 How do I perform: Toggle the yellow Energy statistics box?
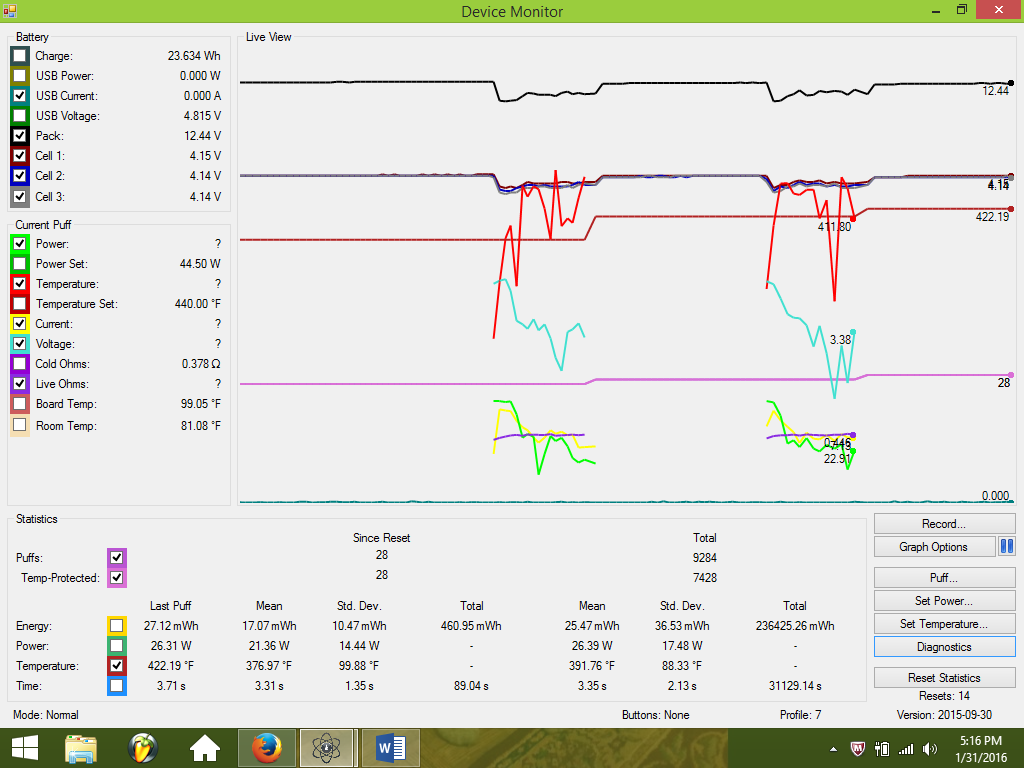point(117,626)
